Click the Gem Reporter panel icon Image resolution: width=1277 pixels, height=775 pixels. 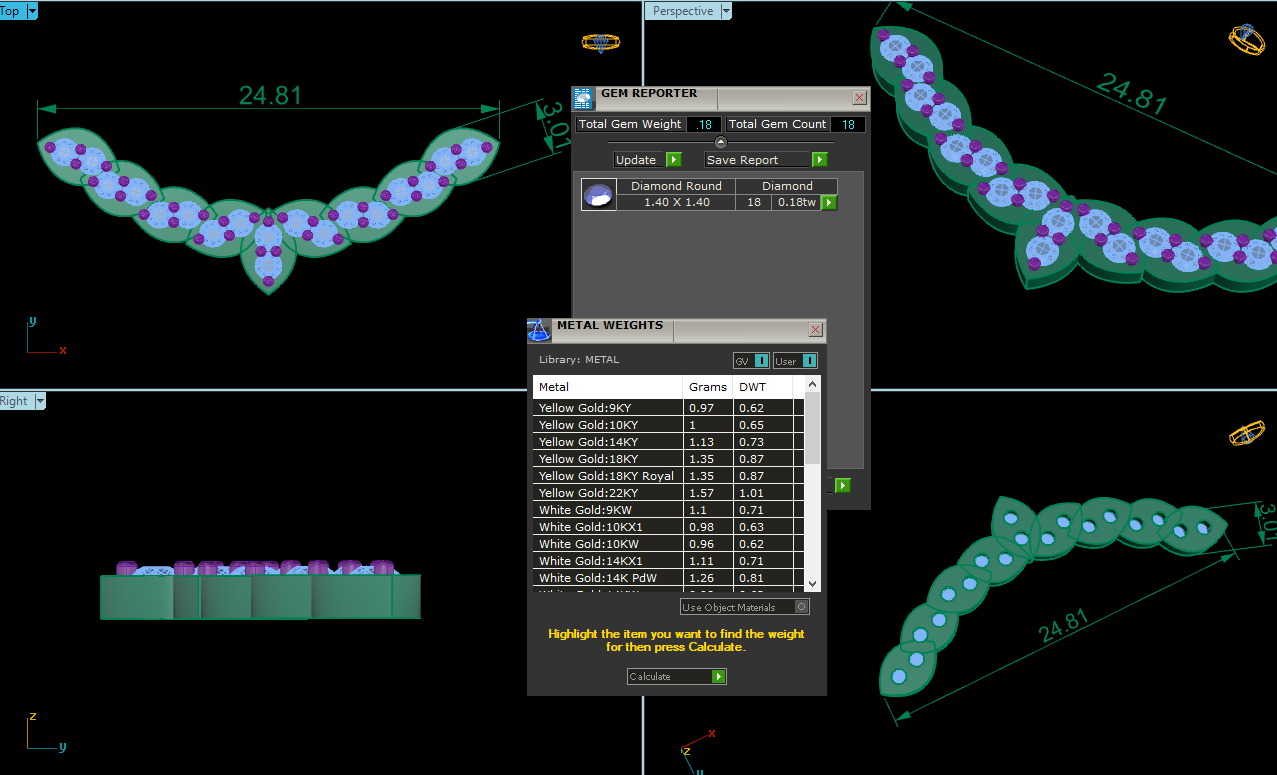pyautogui.click(x=583, y=98)
